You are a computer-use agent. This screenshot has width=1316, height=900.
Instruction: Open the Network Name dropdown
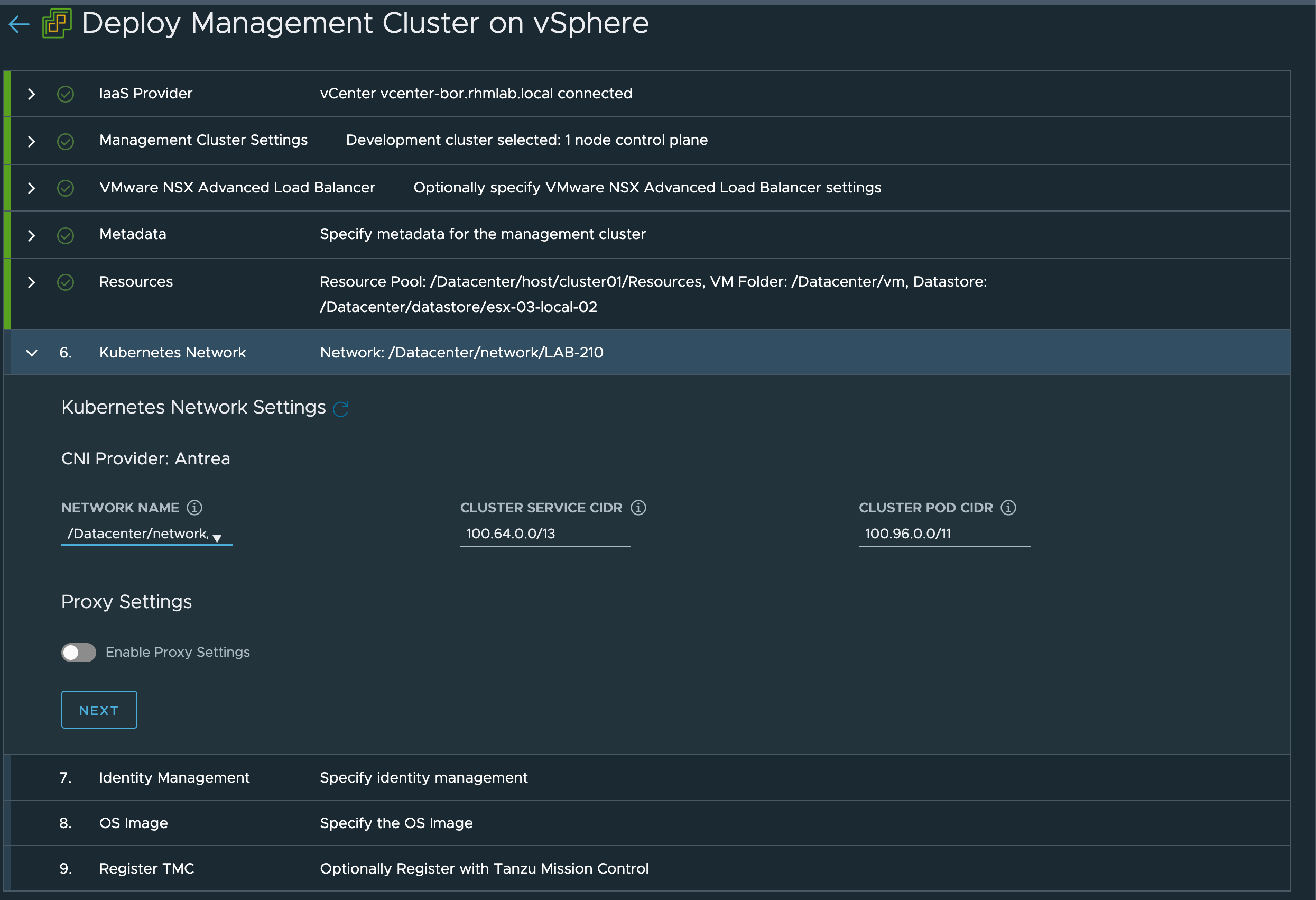pyautogui.click(x=146, y=534)
